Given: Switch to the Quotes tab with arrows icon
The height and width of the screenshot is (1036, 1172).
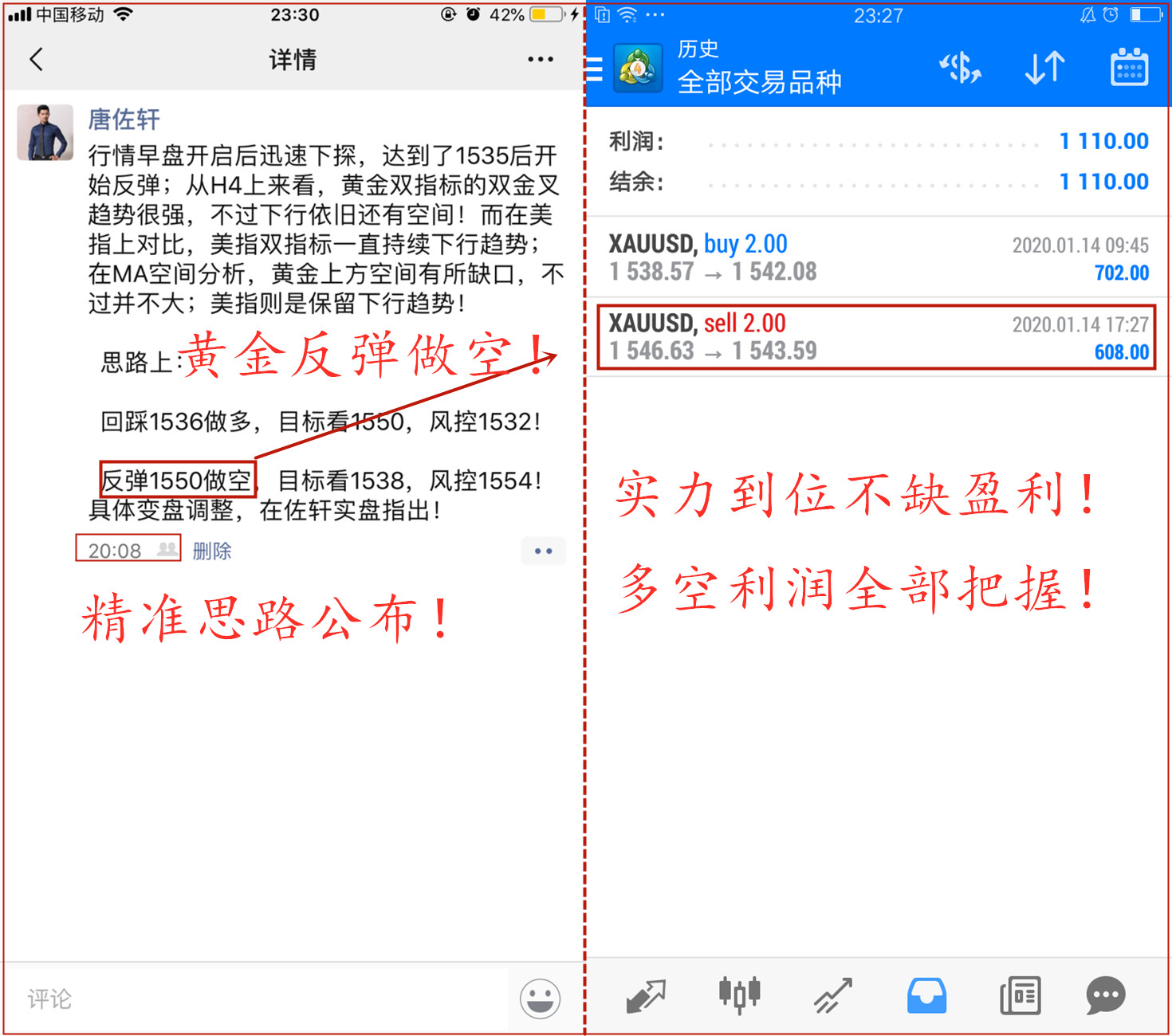Looking at the screenshot, I should [x=646, y=996].
